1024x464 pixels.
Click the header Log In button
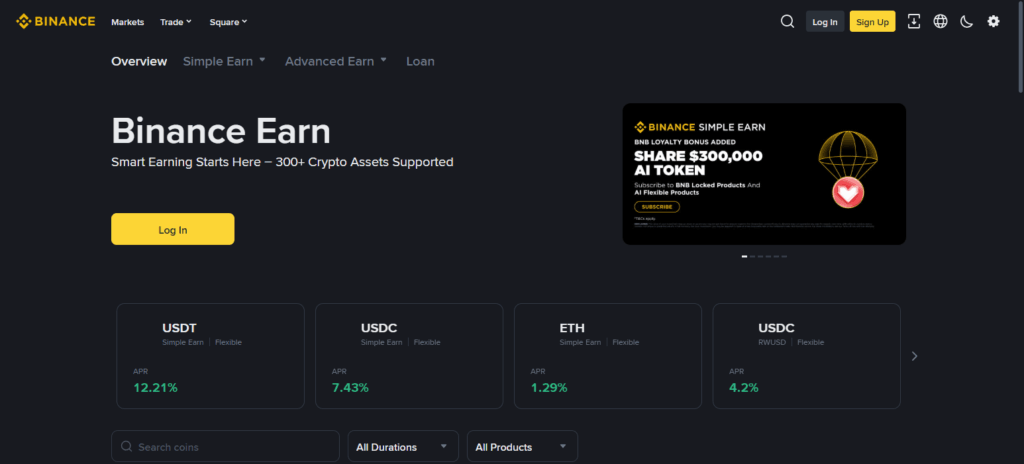(x=825, y=22)
